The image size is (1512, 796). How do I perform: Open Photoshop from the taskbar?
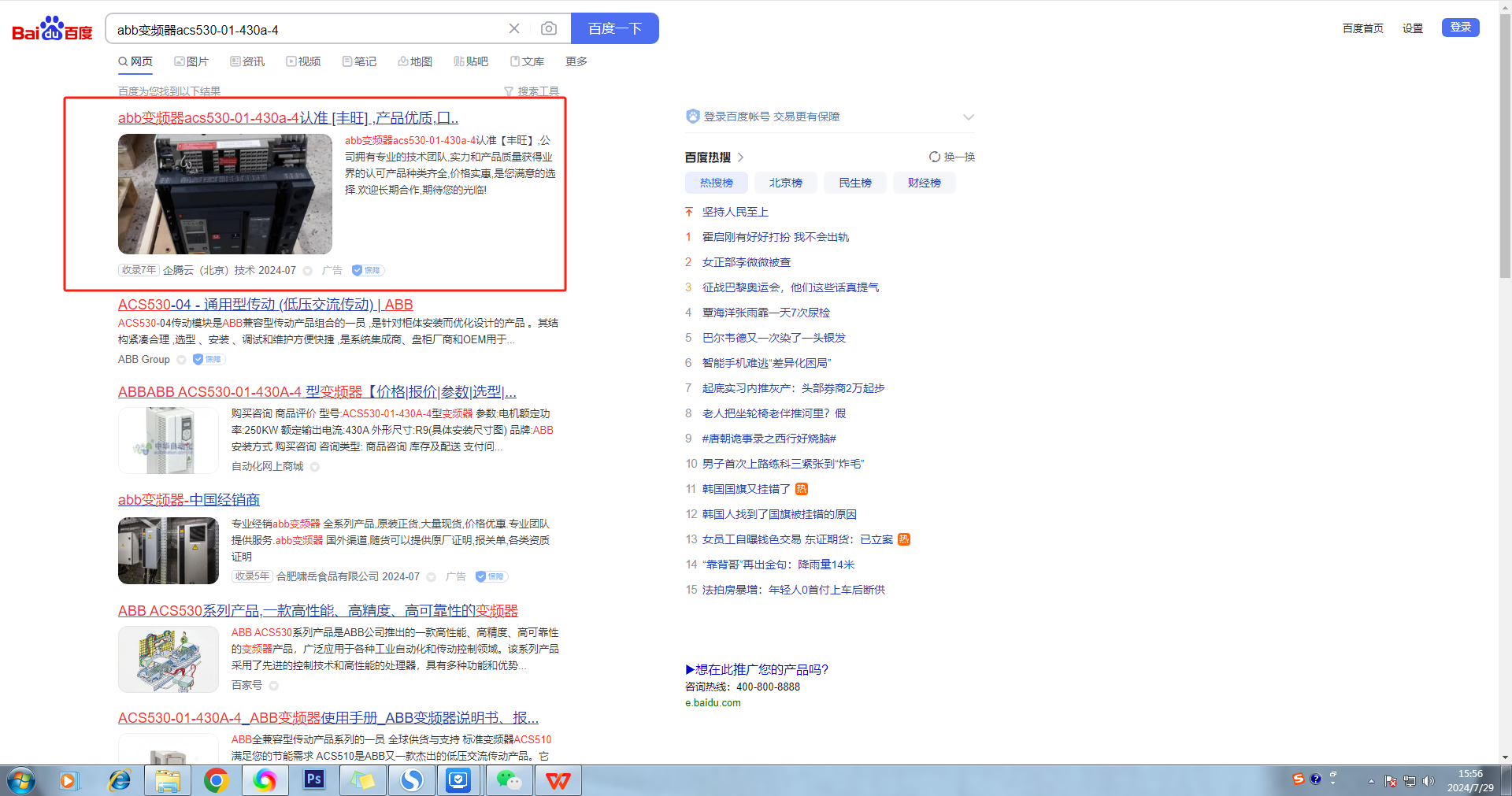pyautogui.click(x=314, y=779)
